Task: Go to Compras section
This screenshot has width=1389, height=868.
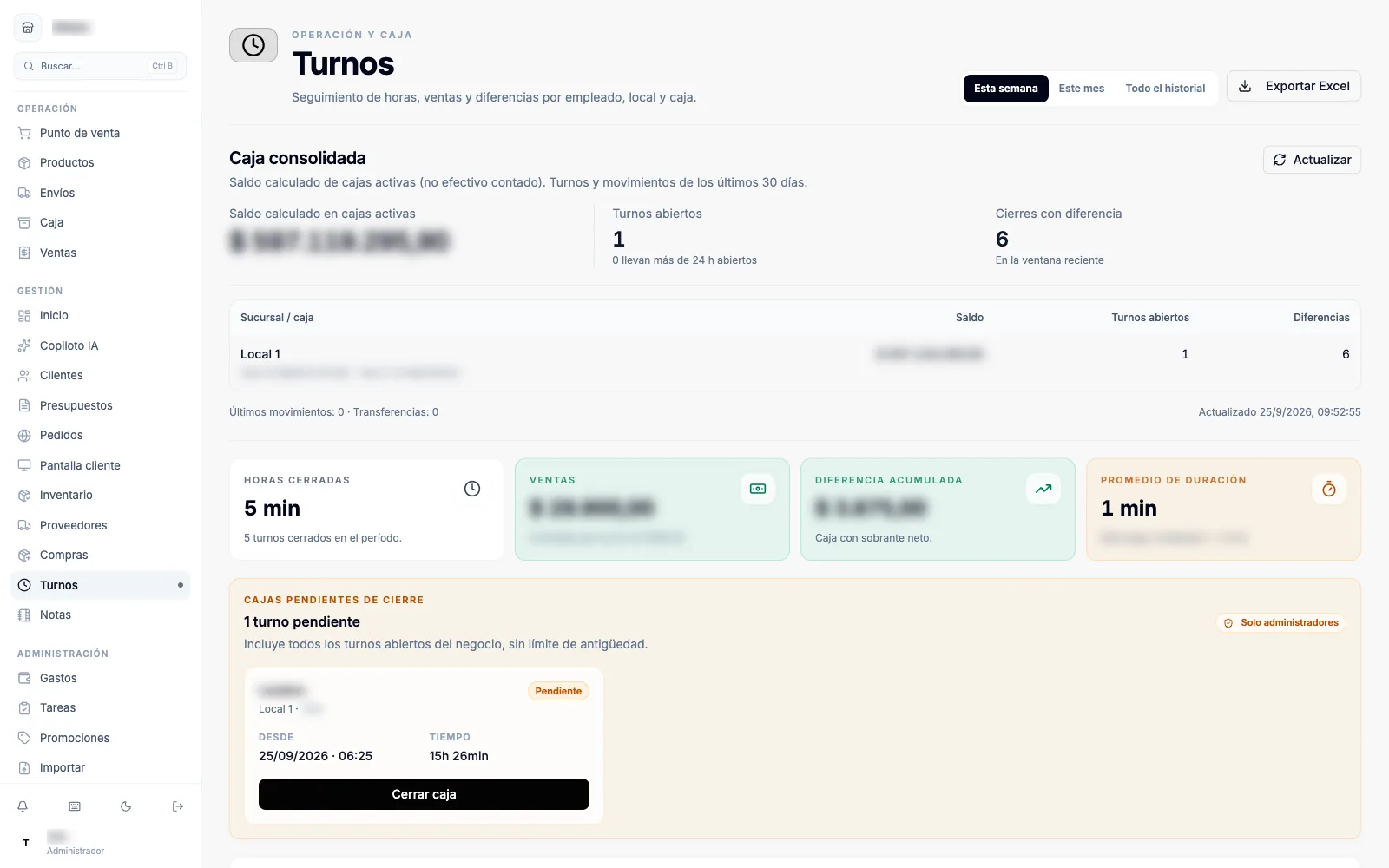Action: [101, 555]
